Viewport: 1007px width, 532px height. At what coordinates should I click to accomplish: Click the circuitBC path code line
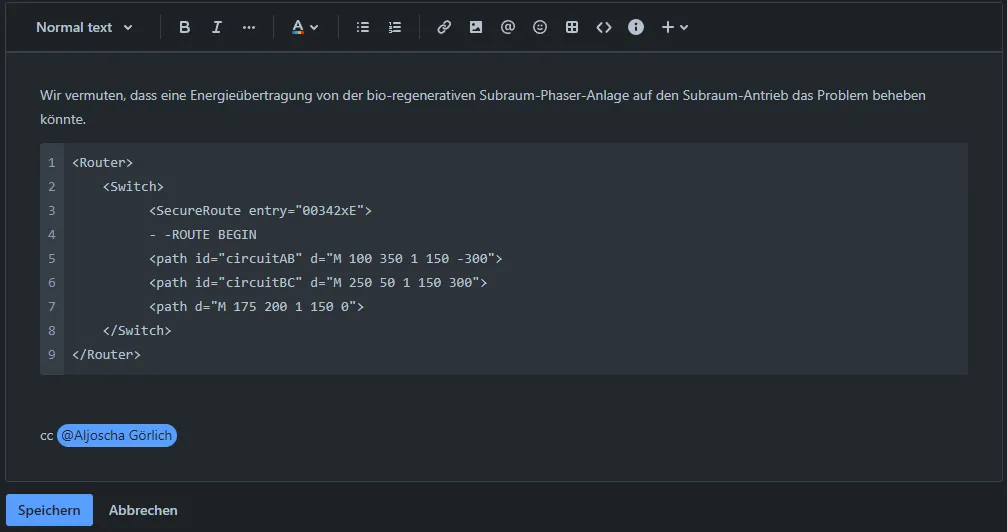coord(318,283)
